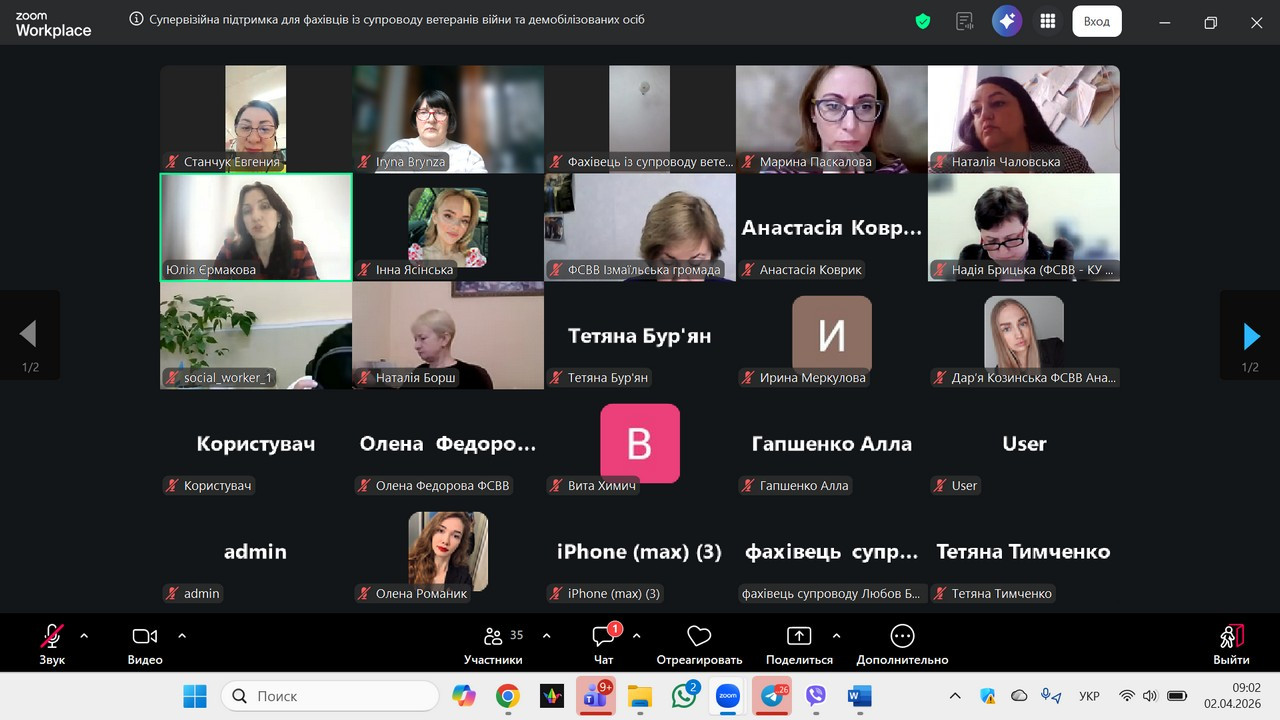Select Наталія Чаловська's video tile
The height and width of the screenshot is (720, 1280).
(1024, 119)
